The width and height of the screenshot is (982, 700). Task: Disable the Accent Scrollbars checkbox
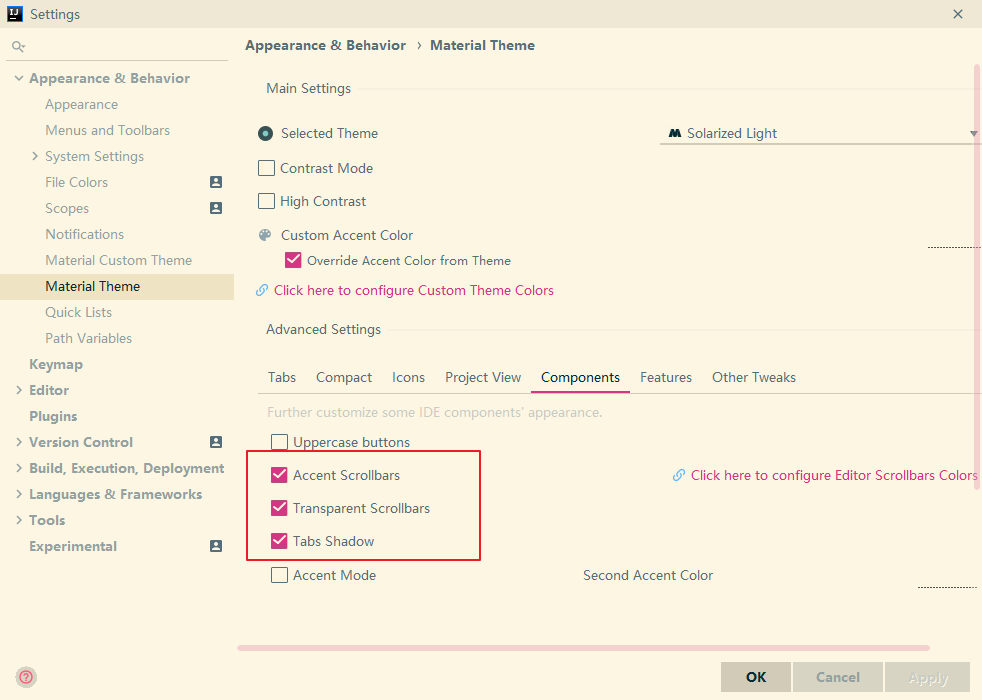(x=279, y=475)
